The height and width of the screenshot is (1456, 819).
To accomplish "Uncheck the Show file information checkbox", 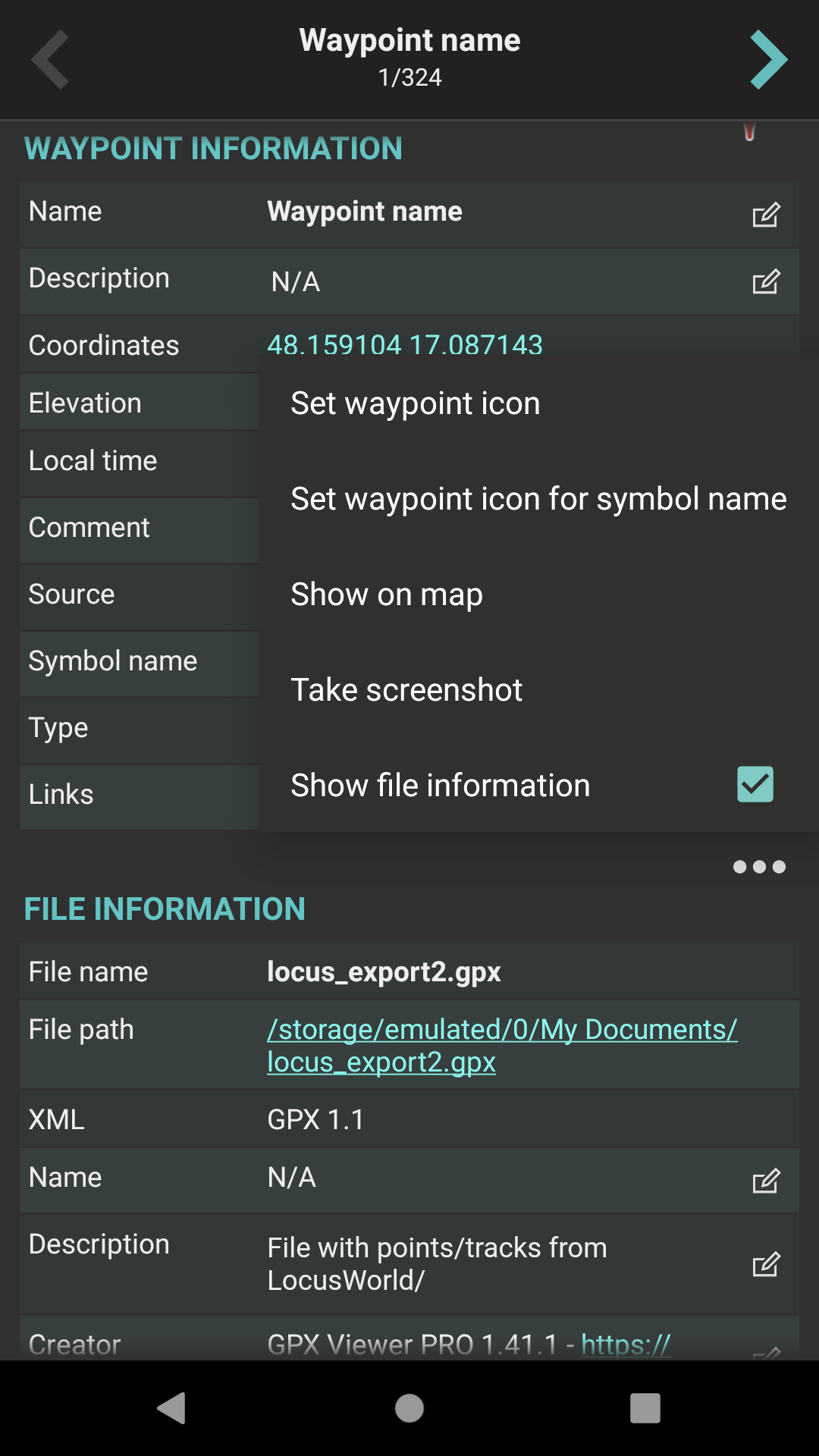I will point(755,784).
